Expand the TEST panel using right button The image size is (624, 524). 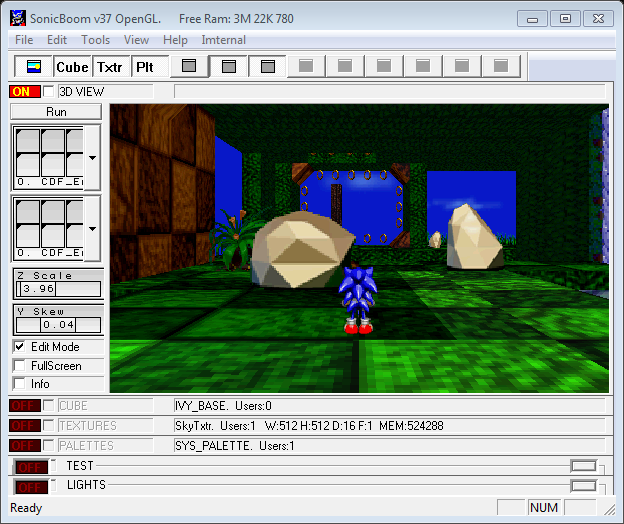pyautogui.click(x=583, y=466)
